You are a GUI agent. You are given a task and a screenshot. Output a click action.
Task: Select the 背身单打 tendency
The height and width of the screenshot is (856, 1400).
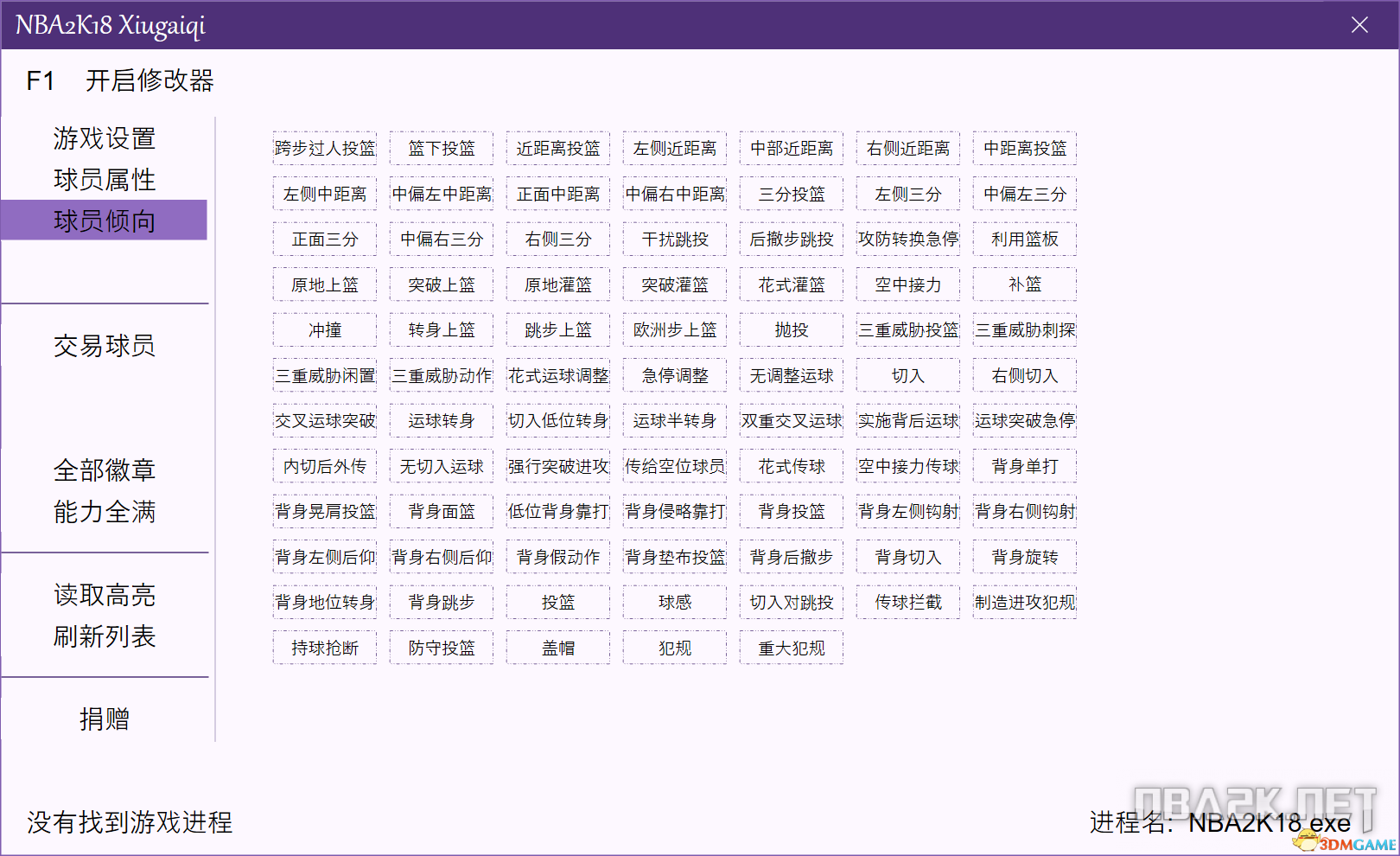[x=1025, y=466]
